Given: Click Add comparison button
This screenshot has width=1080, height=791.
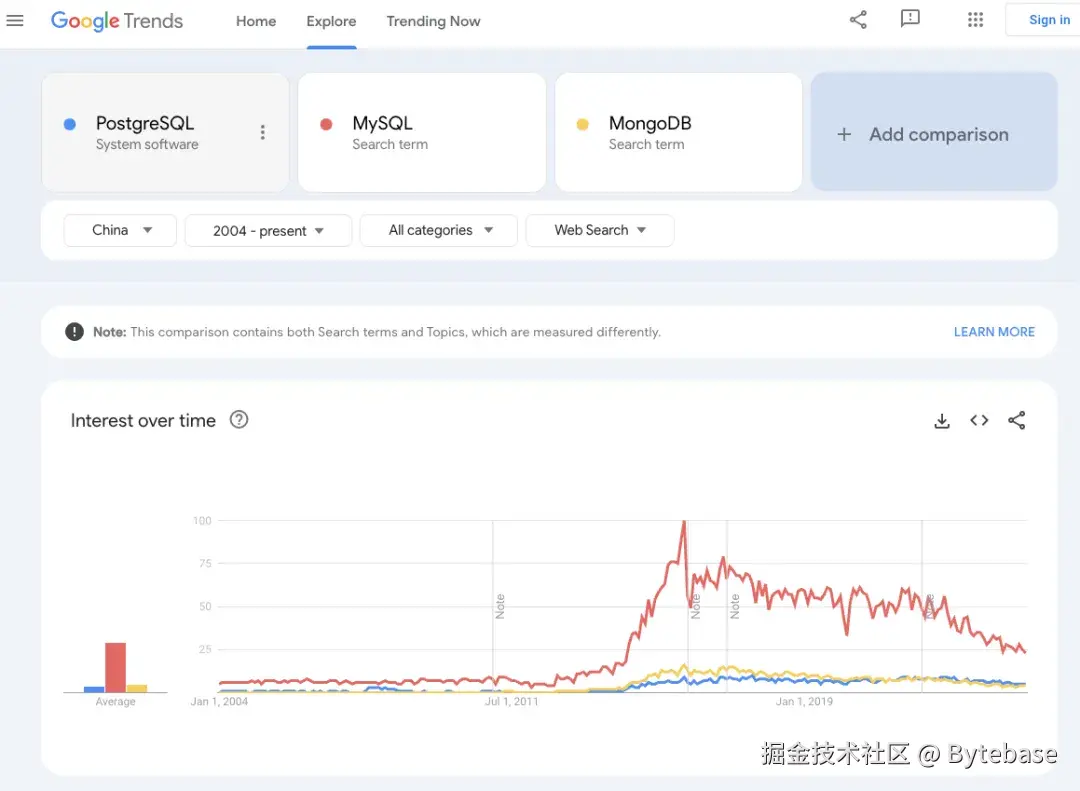Looking at the screenshot, I should coord(934,134).
